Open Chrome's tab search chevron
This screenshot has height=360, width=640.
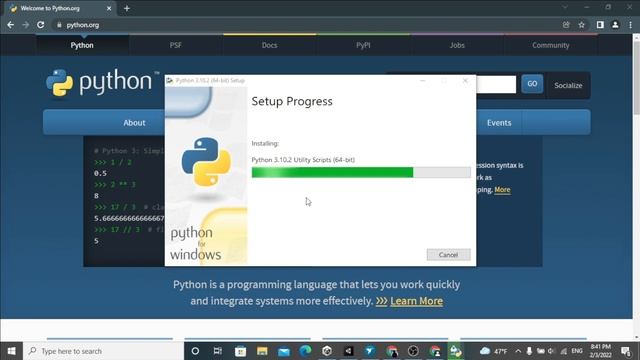tap(565, 7)
